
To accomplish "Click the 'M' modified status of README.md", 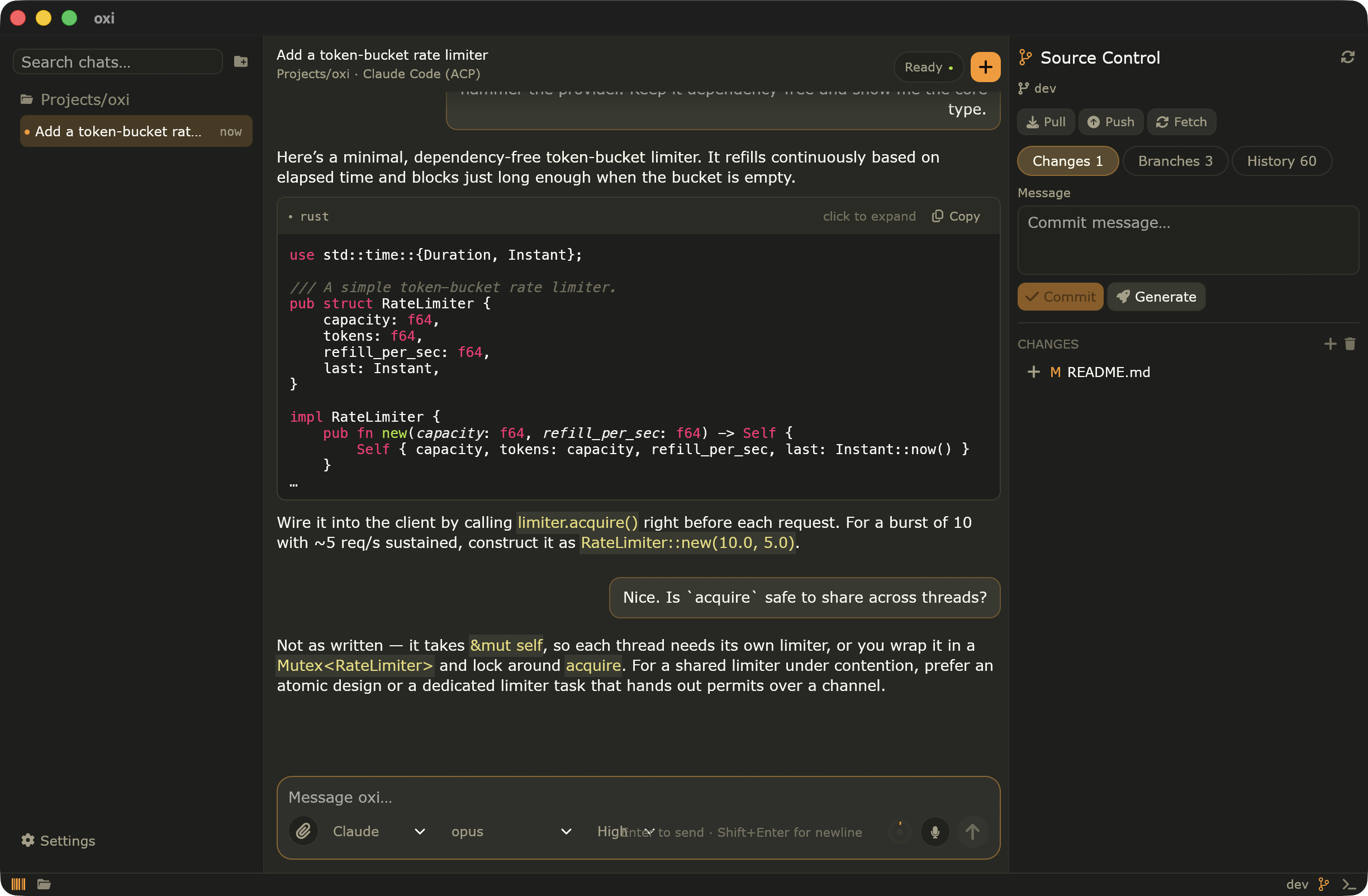I will point(1054,372).
